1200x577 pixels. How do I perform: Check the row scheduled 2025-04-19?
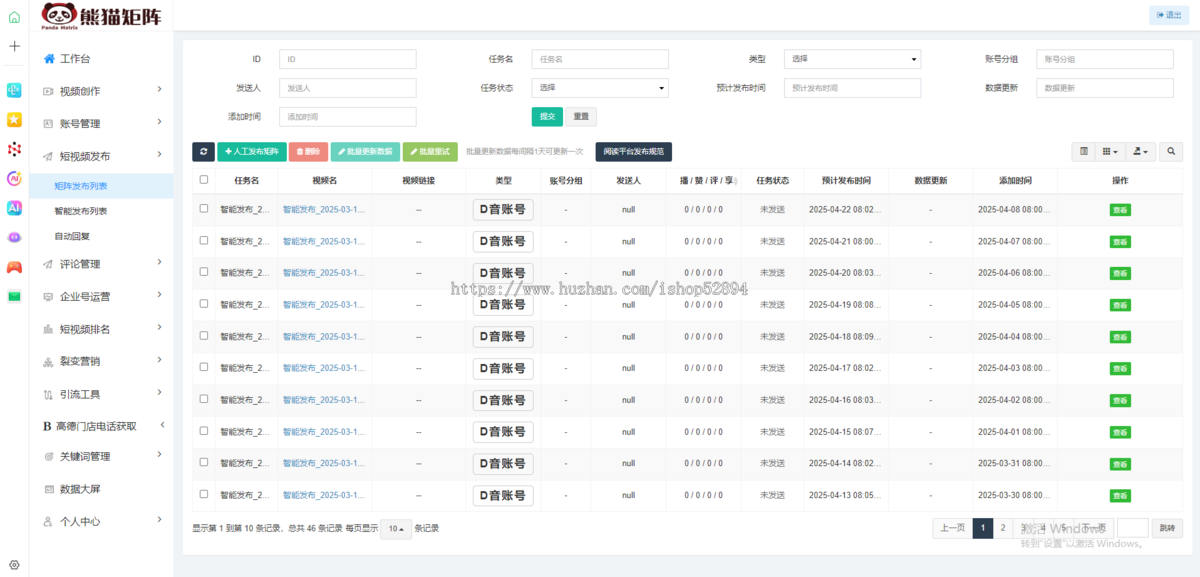click(x=204, y=304)
